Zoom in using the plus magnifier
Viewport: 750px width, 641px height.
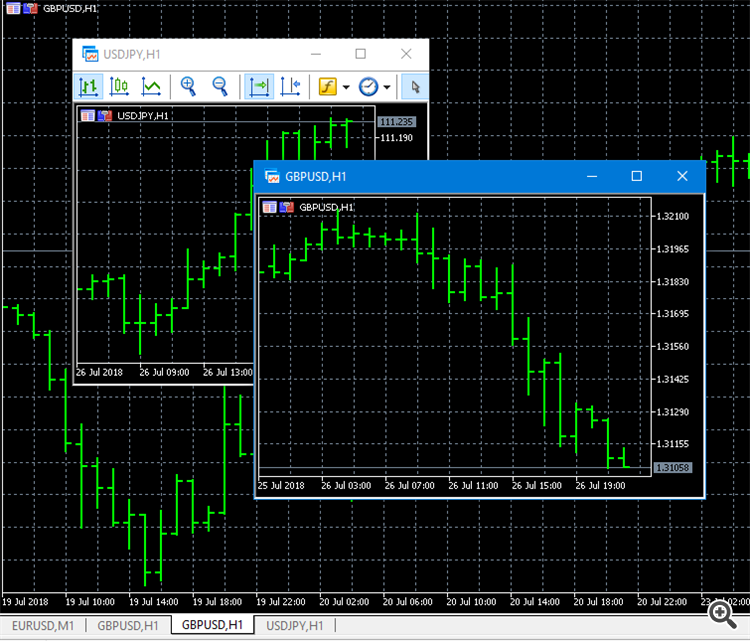pyautogui.click(x=188, y=87)
